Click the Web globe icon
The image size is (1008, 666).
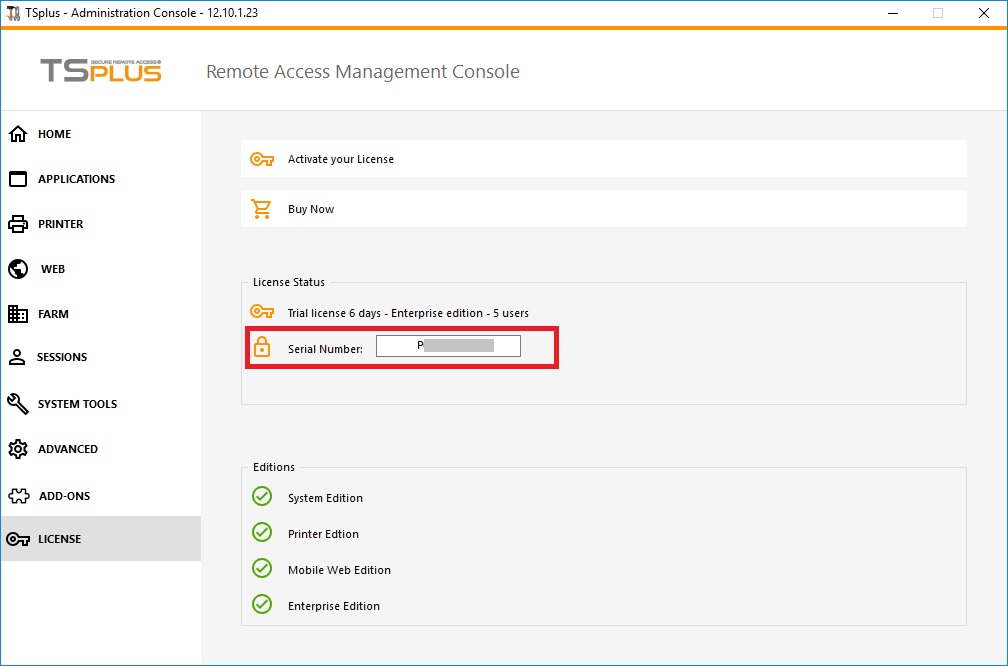click(x=18, y=269)
